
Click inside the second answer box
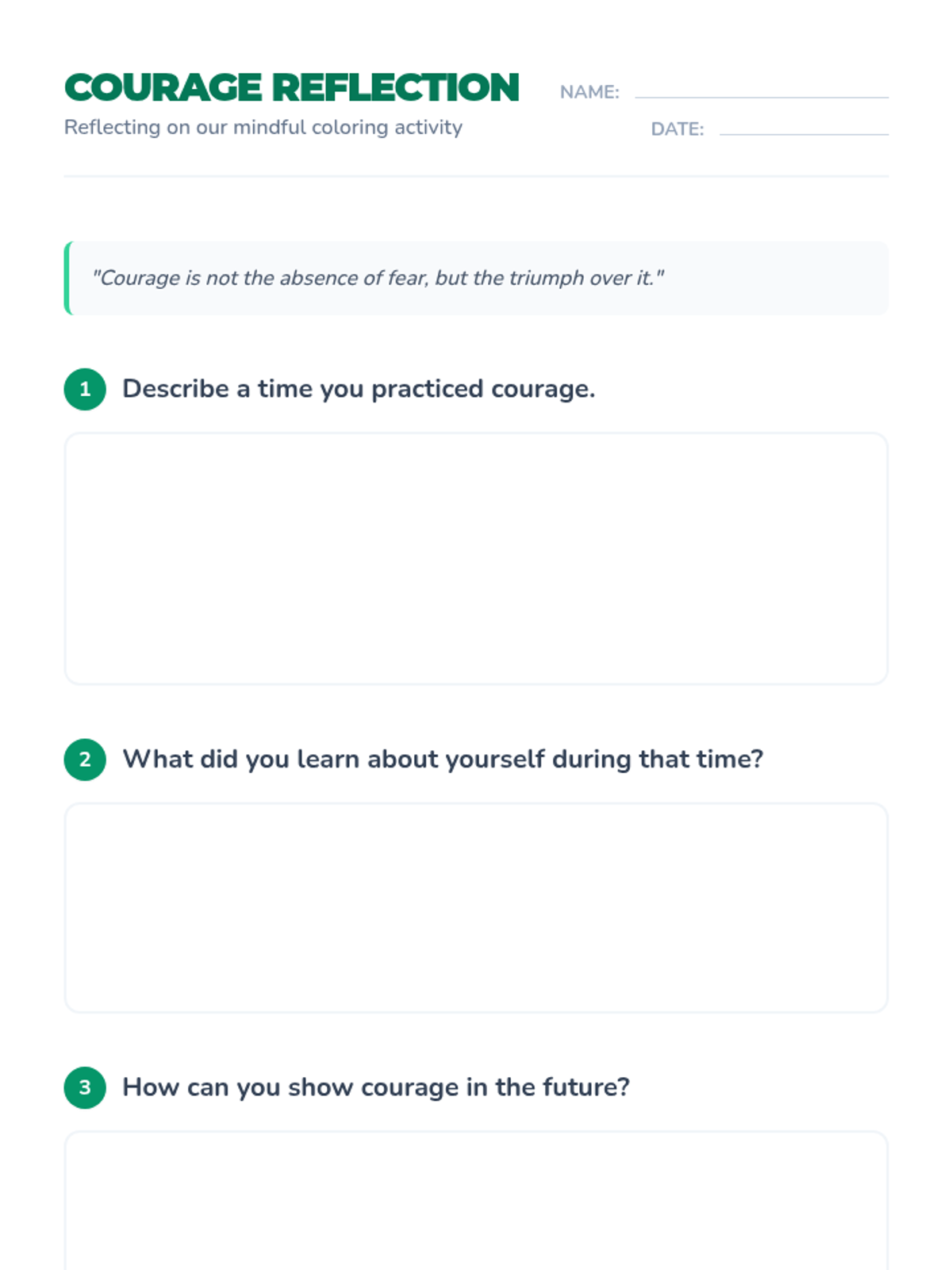point(476,907)
